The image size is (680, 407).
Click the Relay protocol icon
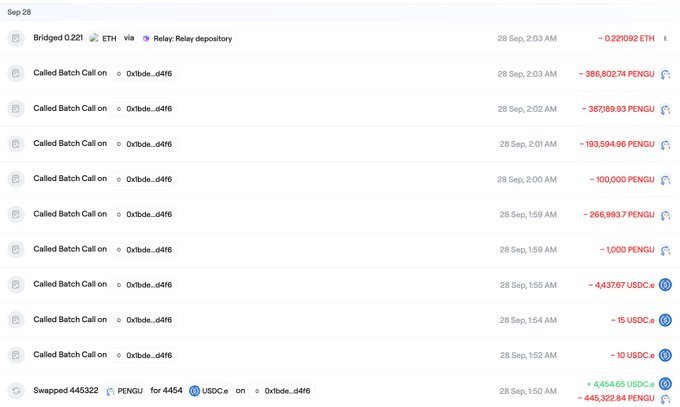pyautogui.click(x=146, y=39)
